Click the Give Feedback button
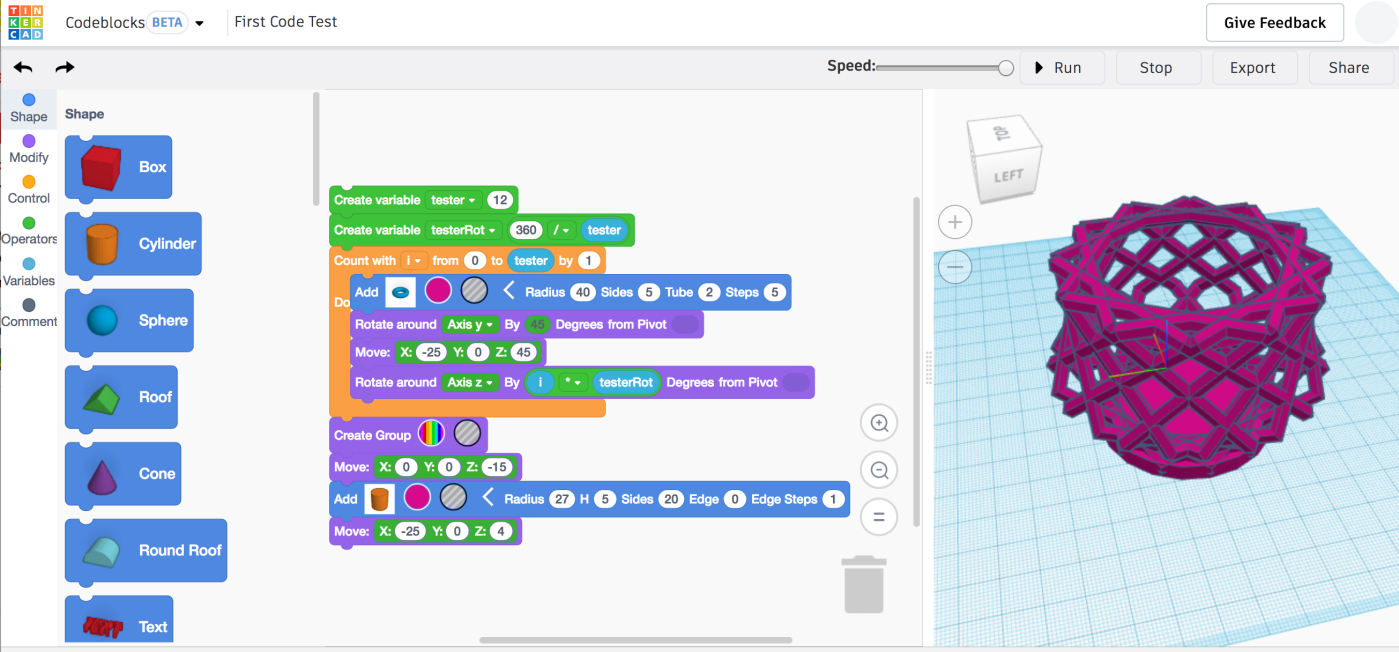This screenshot has width=1399, height=652. pos(1274,22)
